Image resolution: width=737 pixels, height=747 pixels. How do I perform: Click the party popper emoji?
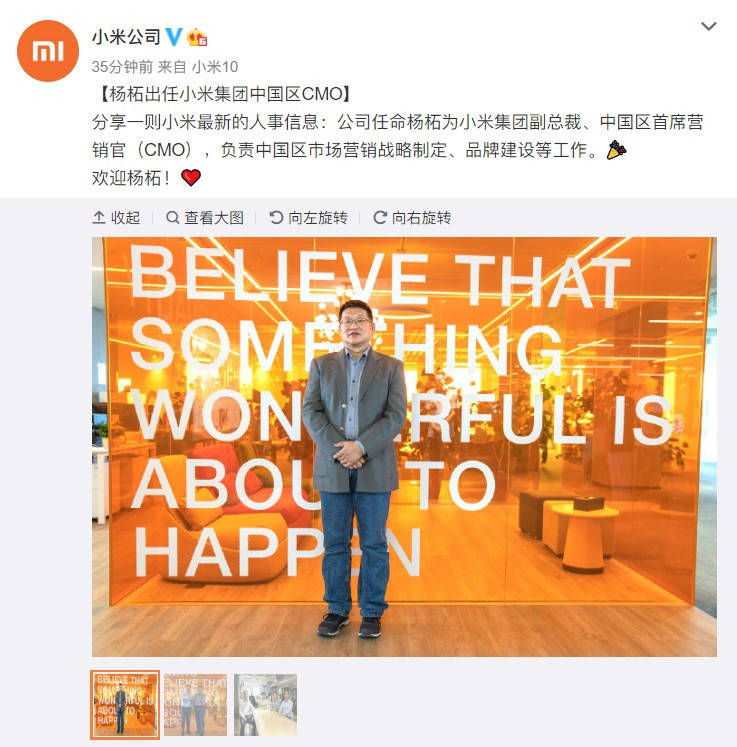coord(616,150)
